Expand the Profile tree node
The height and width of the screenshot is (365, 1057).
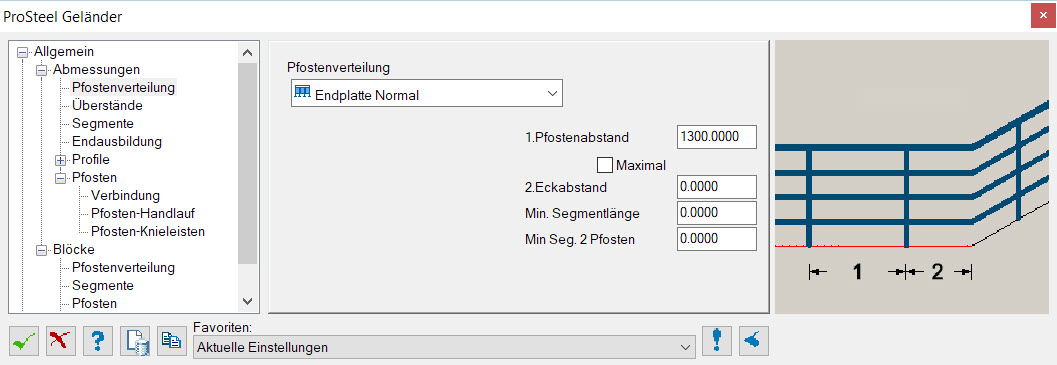61,160
